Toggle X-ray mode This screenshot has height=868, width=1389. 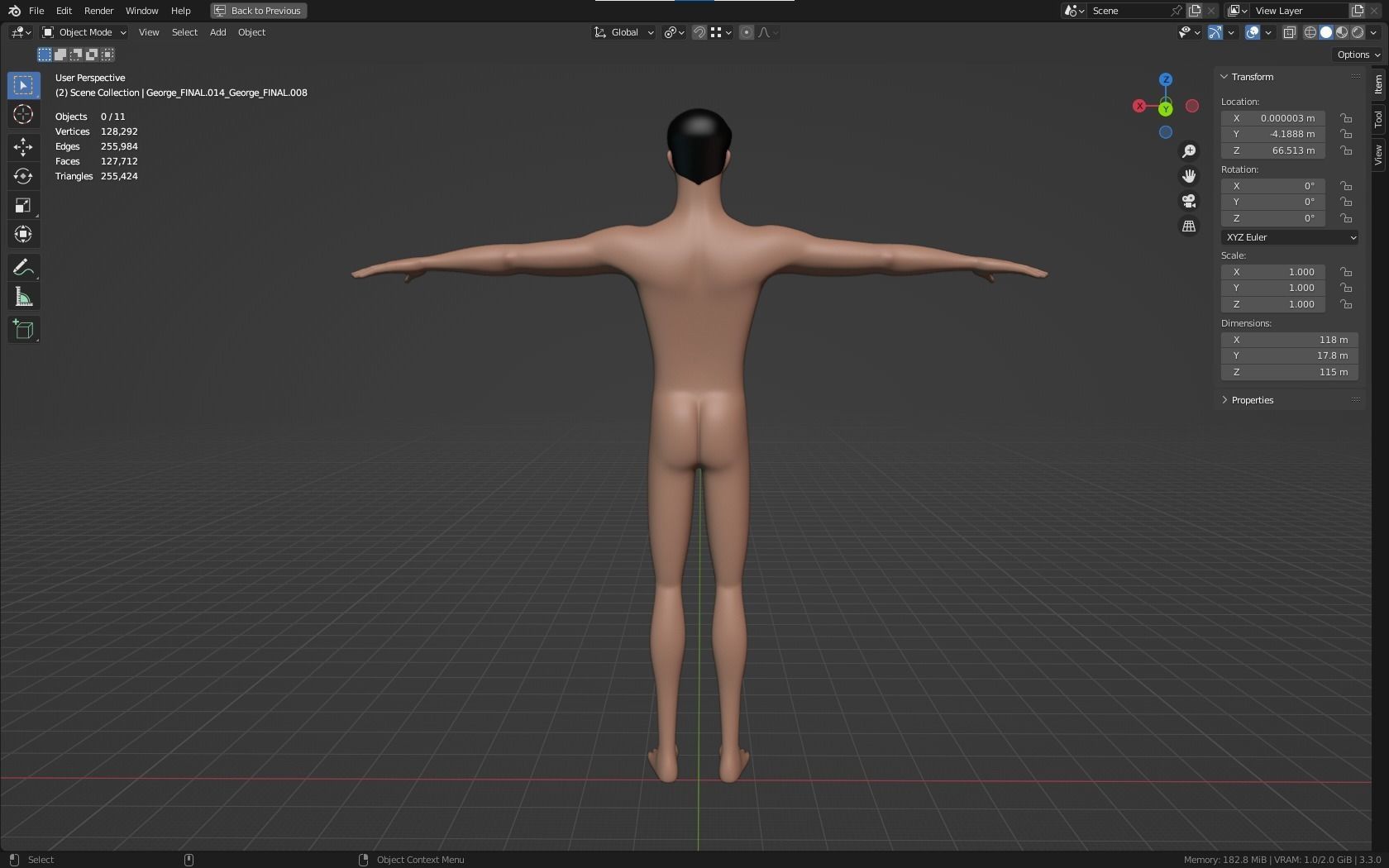pyautogui.click(x=1289, y=32)
